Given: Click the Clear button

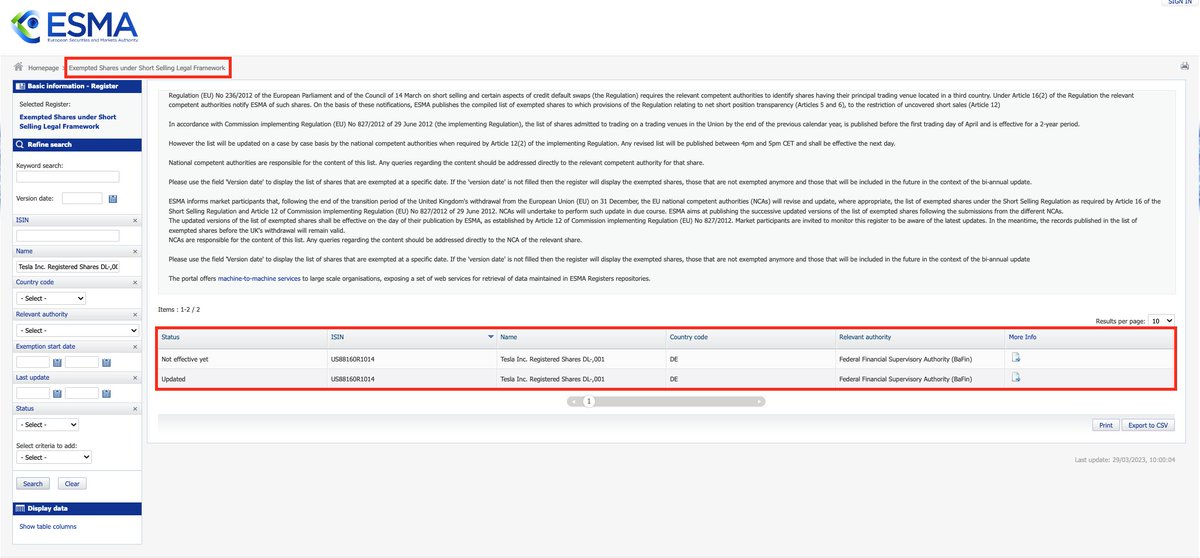Looking at the screenshot, I should pyautogui.click(x=72, y=483).
